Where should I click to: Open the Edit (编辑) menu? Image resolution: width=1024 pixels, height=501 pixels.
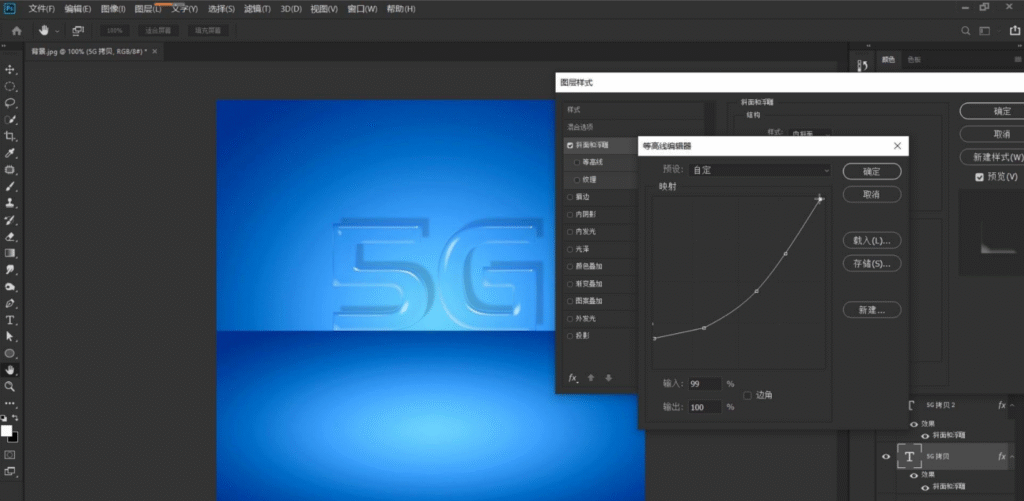click(x=78, y=9)
